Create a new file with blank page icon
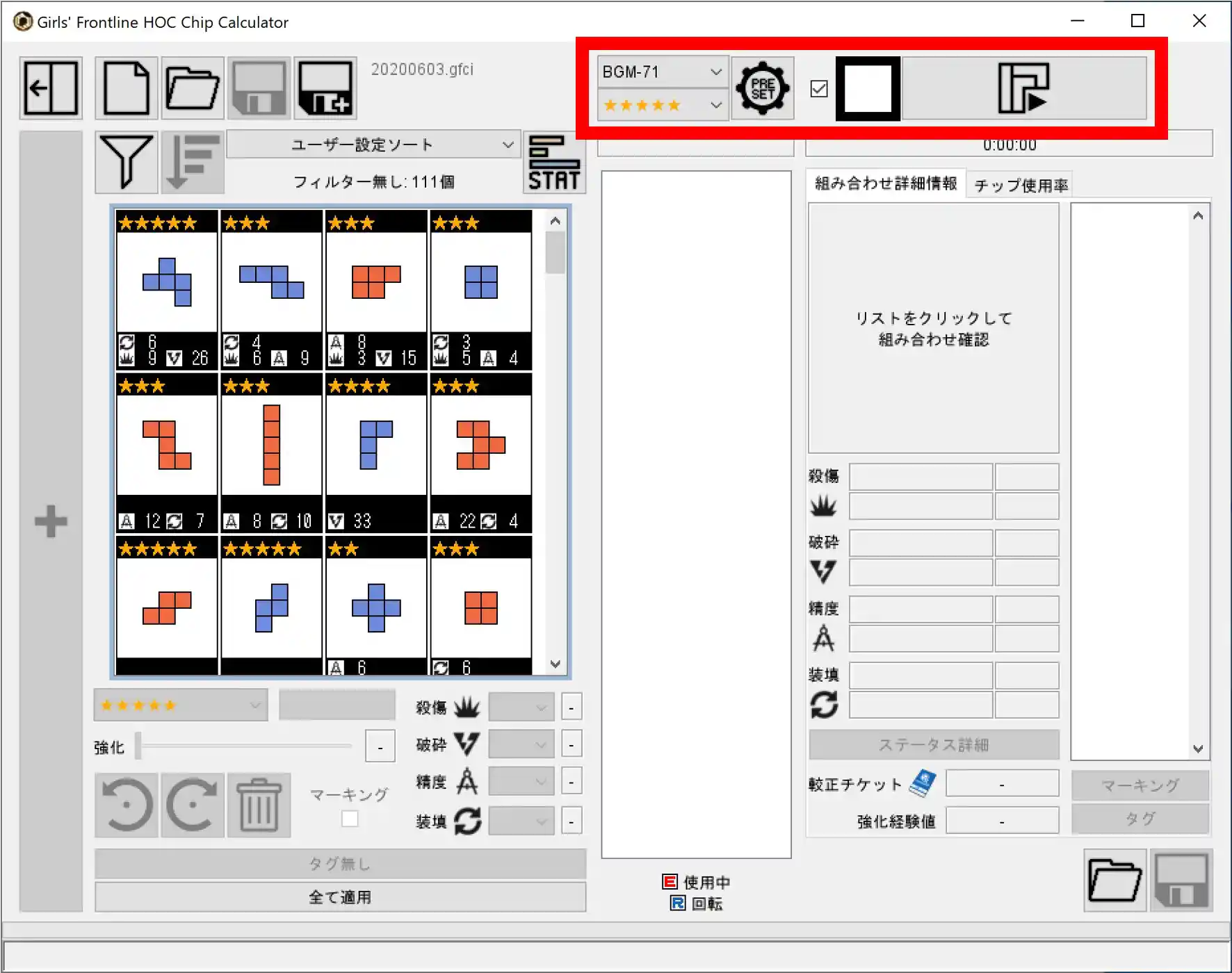 (126, 88)
